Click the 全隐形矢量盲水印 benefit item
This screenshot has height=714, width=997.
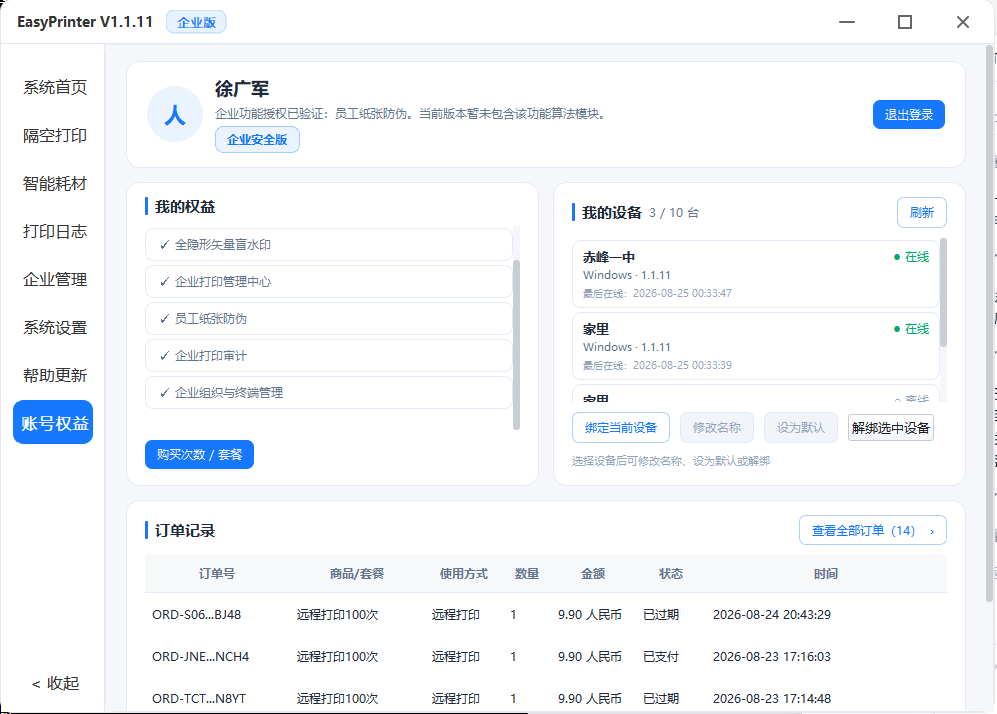coord(329,245)
